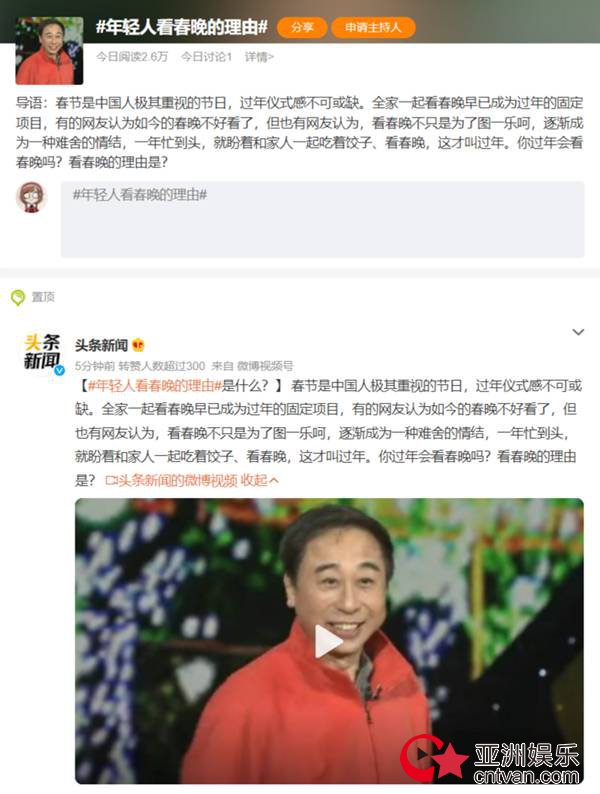The width and height of the screenshot is (600, 794).
Task: Click the 今日阅读2.6万 read count
Action: pos(132,57)
